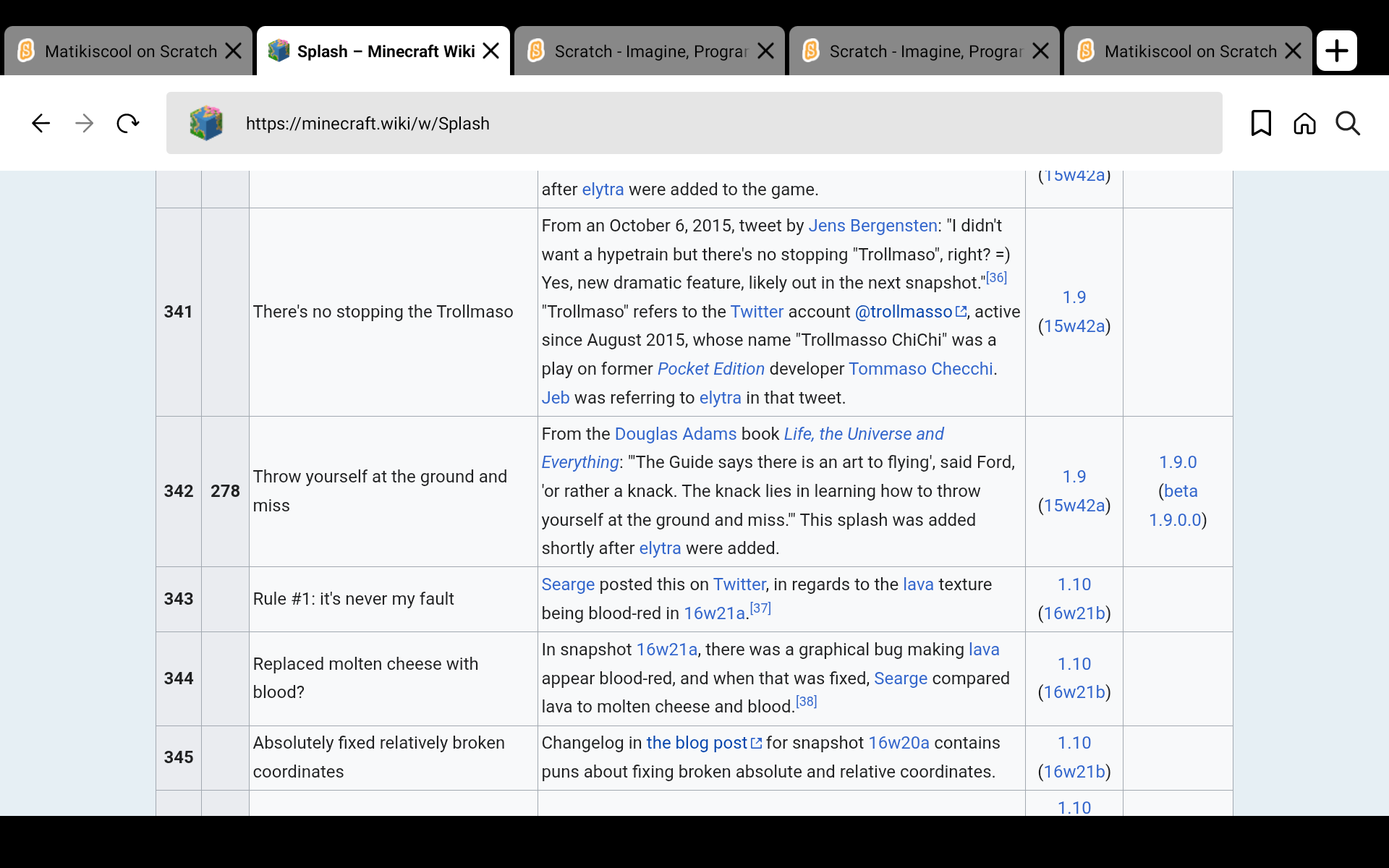Open beta 1.9.0.0 version link
1389x868 pixels.
tap(1181, 491)
